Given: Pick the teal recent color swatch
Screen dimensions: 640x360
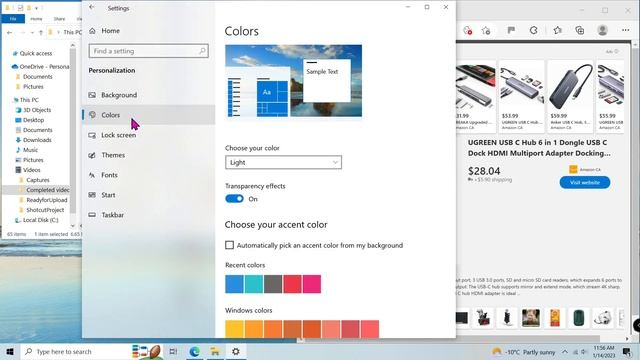Looking at the screenshot, I should (x=253, y=284).
